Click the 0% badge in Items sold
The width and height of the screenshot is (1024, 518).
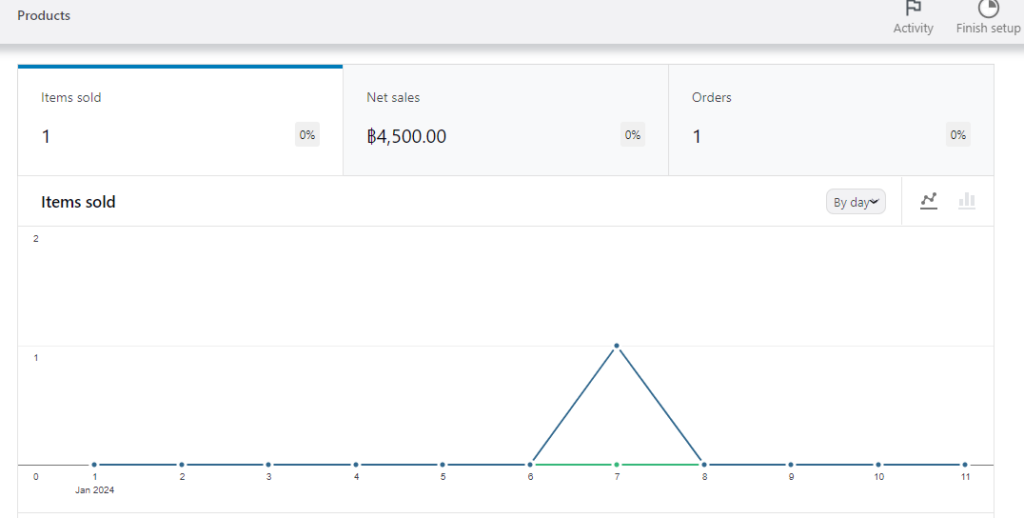pos(307,135)
